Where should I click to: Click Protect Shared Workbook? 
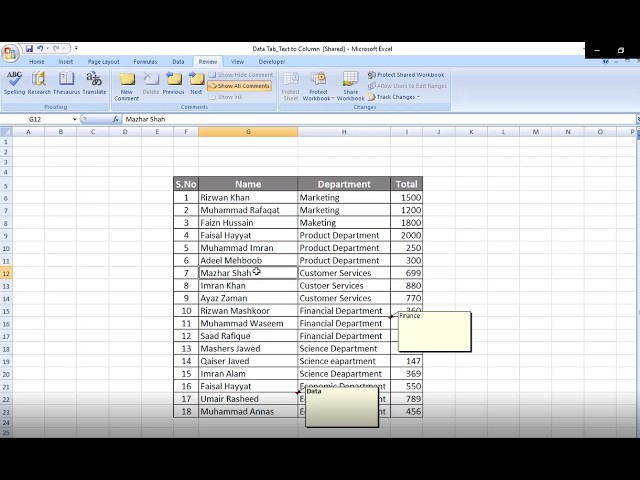point(406,75)
